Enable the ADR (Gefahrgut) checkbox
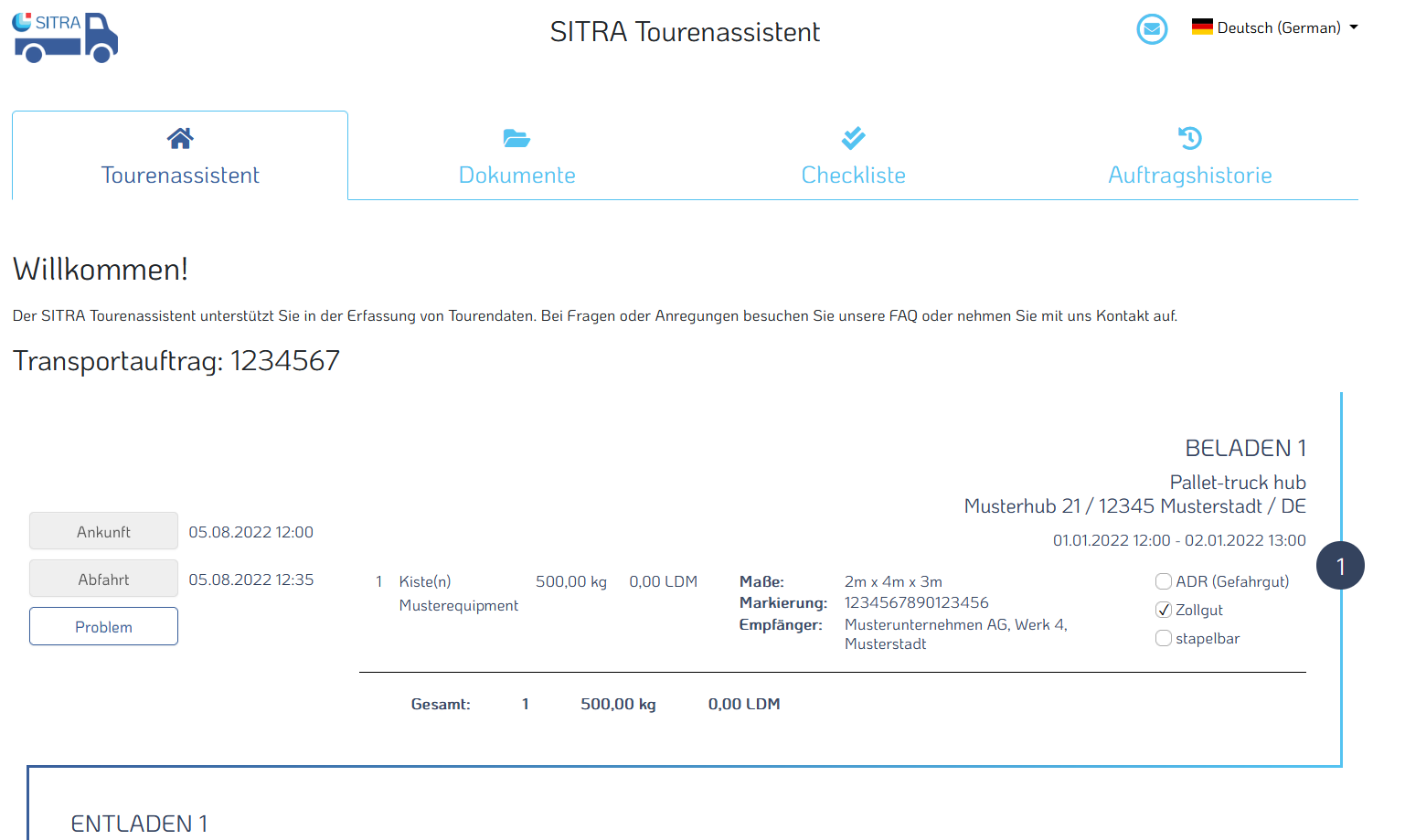 1164,581
